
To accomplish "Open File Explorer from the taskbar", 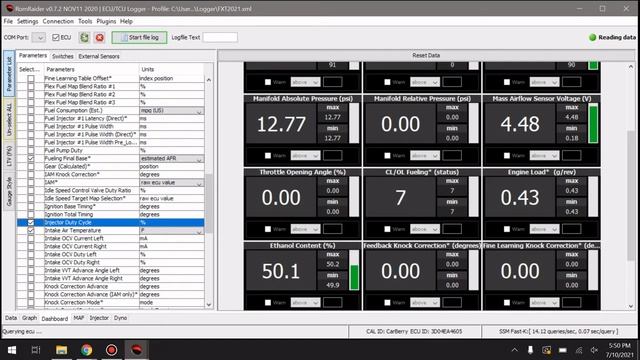I will click(61, 350).
